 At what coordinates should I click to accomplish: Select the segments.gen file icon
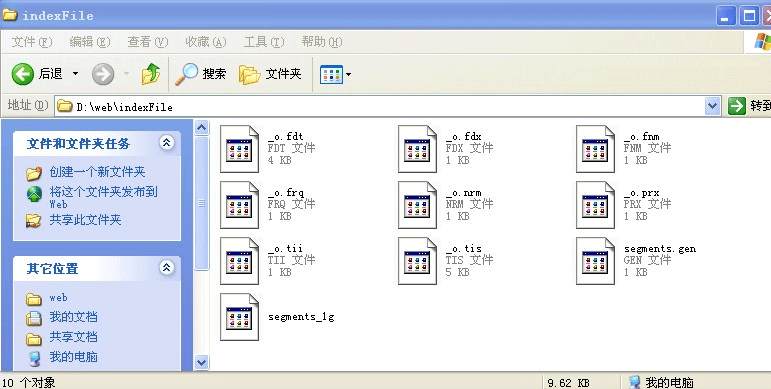pos(595,261)
